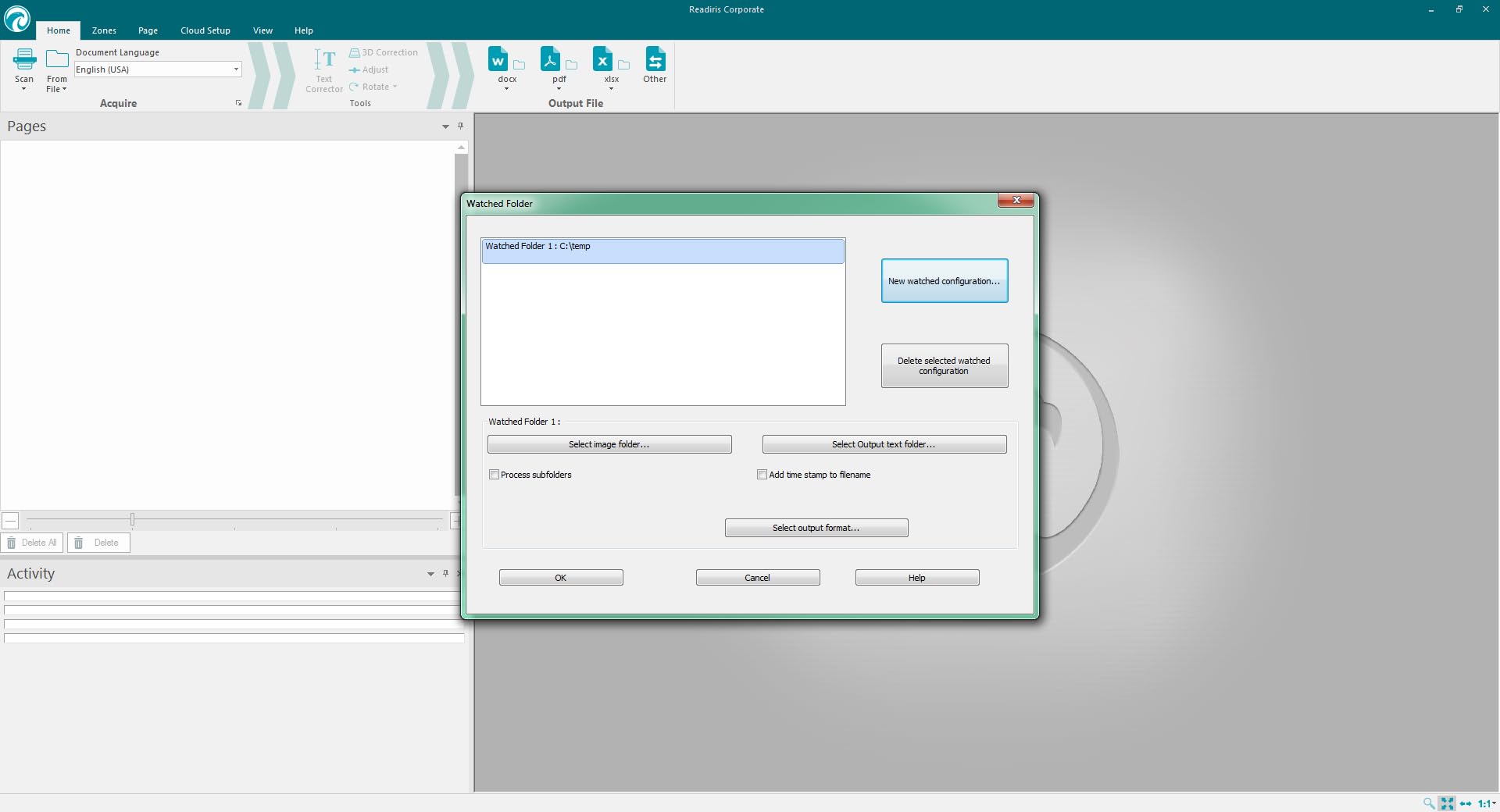Click thumbnail zoom-out minus button
Viewport: 1500px width, 812px height.
point(10,521)
